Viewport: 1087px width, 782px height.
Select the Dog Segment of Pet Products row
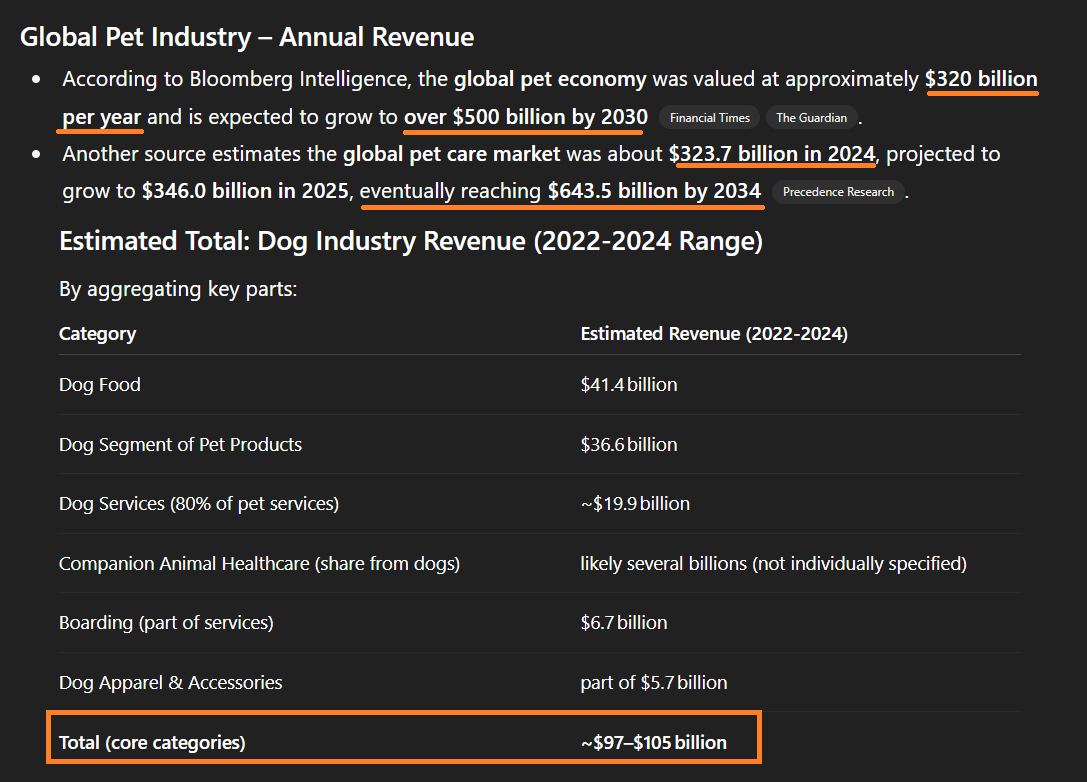click(180, 444)
